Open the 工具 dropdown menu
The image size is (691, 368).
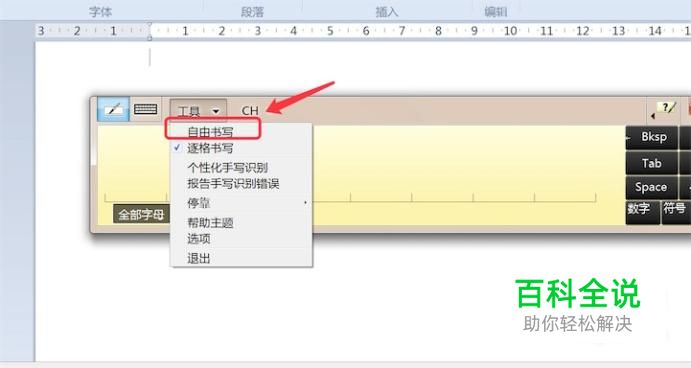[x=198, y=111]
